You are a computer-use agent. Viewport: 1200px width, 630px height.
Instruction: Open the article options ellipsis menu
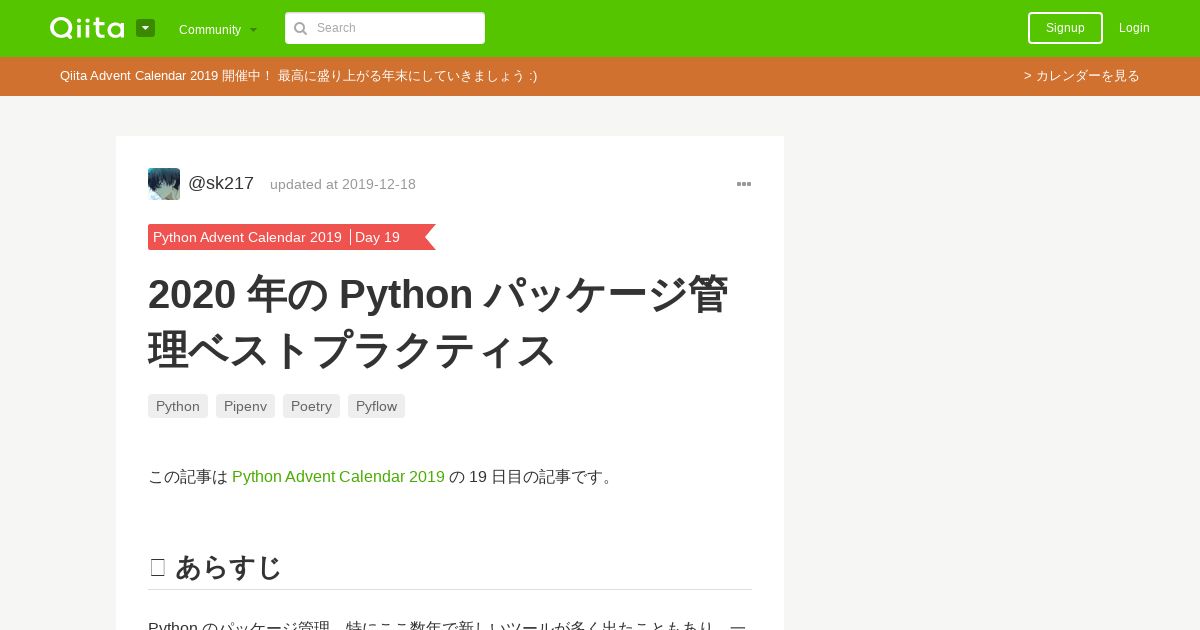(x=744, y=184)
